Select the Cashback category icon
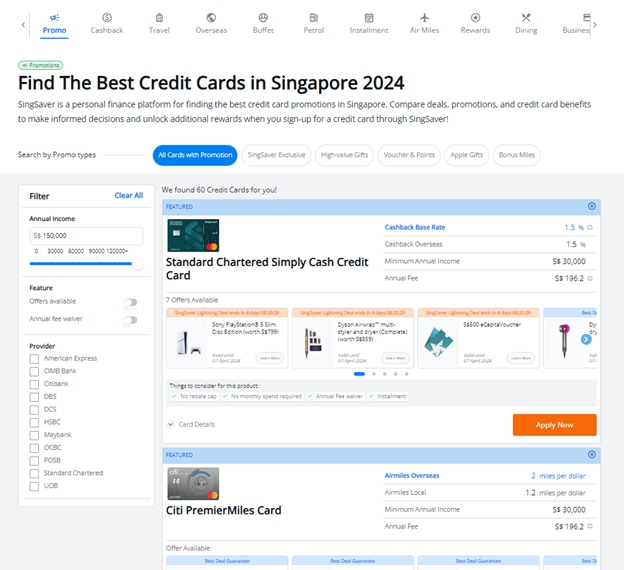The height and width of the screenshot is (570, 624). click(x=107, y=18)
